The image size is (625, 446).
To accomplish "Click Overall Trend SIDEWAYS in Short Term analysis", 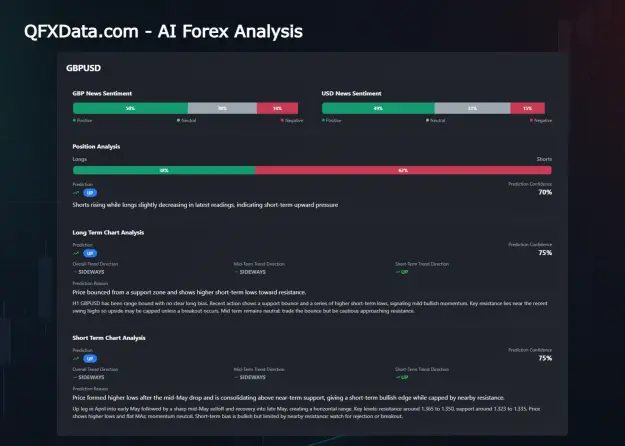I will (89, 377).
